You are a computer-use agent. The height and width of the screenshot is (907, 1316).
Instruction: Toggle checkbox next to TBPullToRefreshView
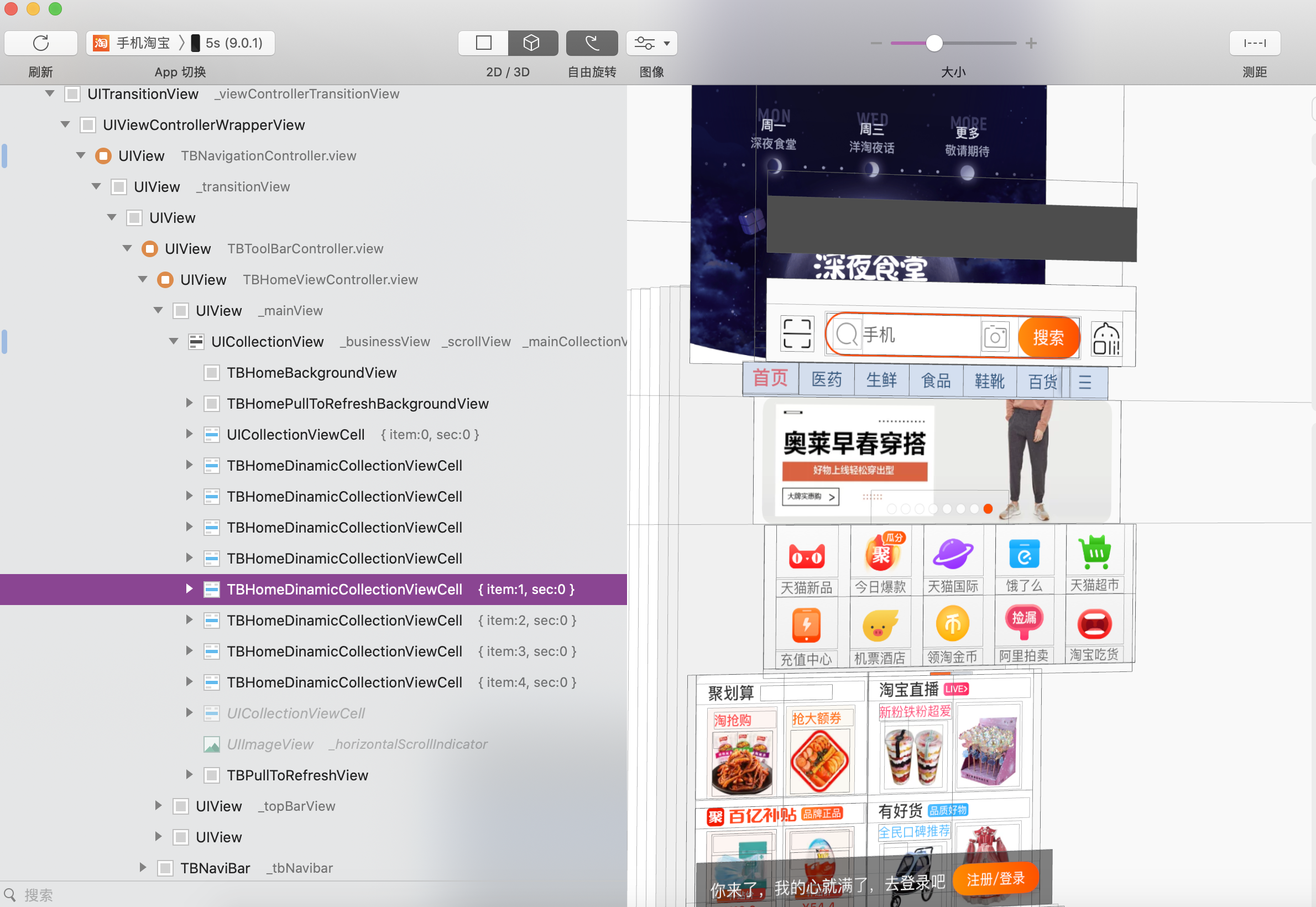tap(212, 775)
